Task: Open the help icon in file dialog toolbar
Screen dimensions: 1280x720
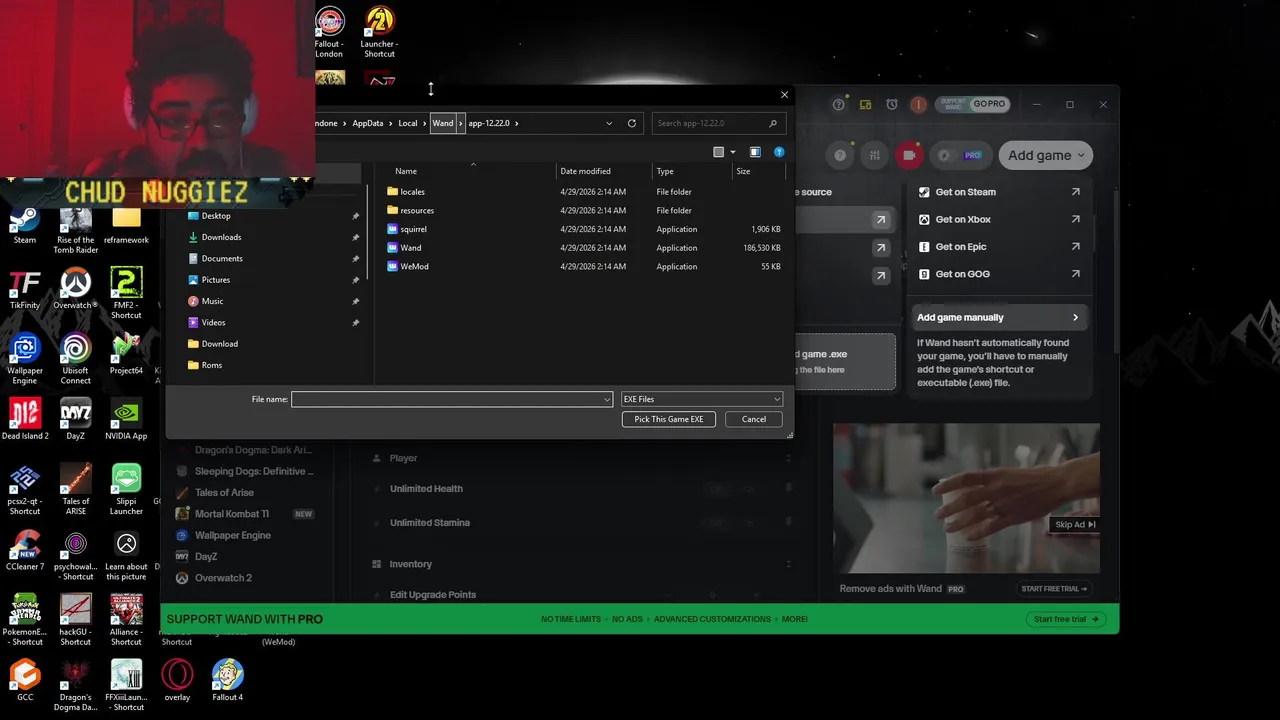Action: [x=779, y=152]
